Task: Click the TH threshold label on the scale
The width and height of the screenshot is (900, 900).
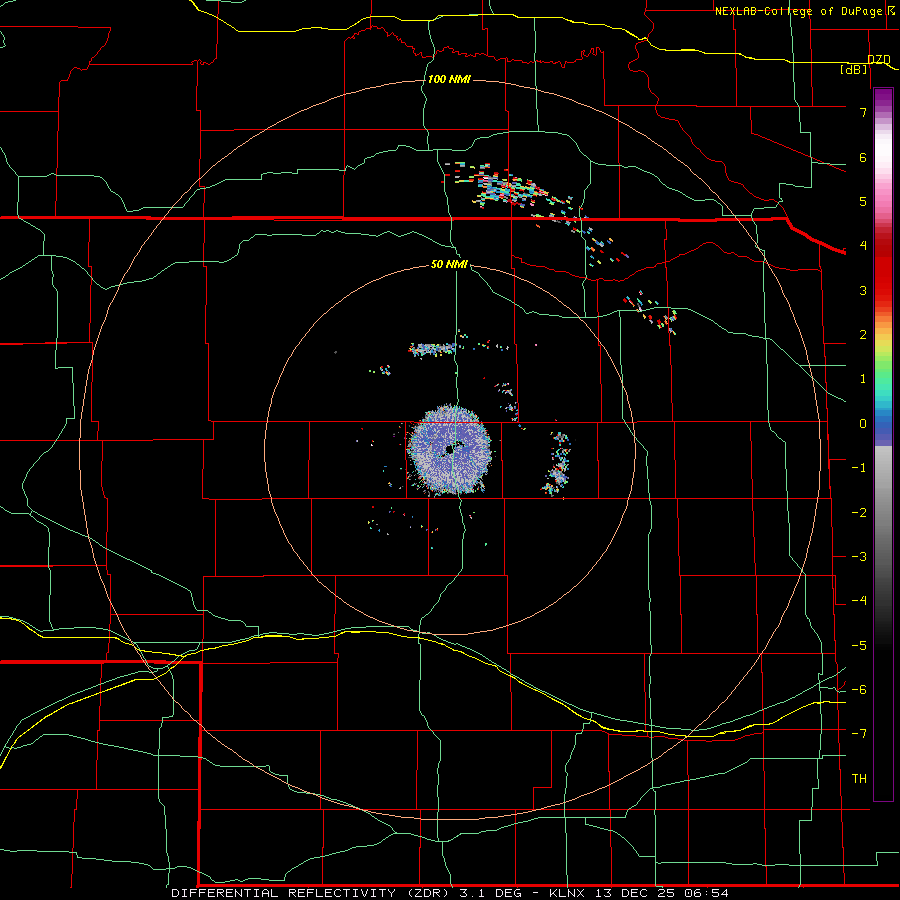Action: pos(859,779)
